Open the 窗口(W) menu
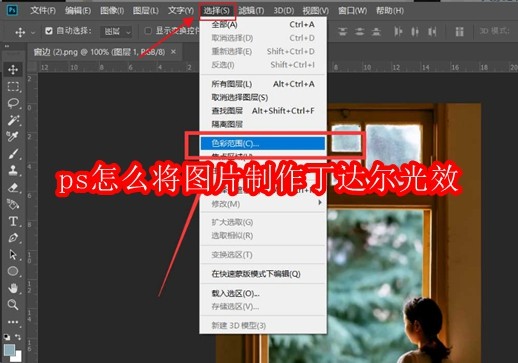The height and width of the screenshot is (363, 518). pyautogui.click(x=352, y=11)
